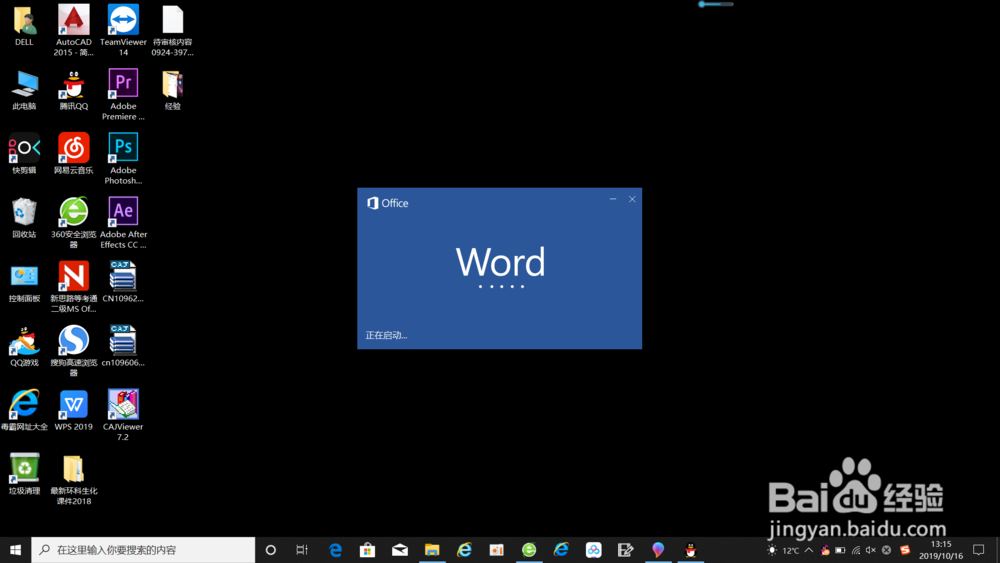Switch to QQ penguin on taskbar
The height and width of the screenshot is (563, 1000).
coord(690,550)
